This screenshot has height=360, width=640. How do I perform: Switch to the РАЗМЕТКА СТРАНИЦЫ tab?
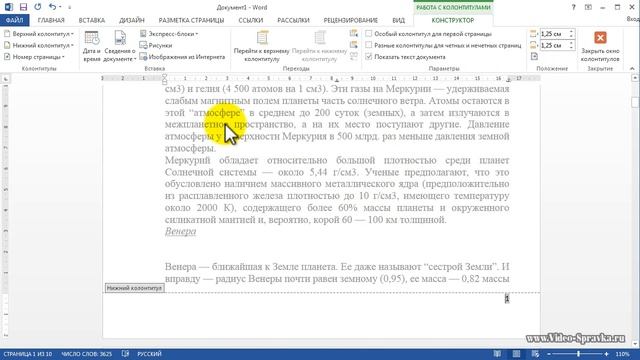pyautogui.click(x=191, y=20)
